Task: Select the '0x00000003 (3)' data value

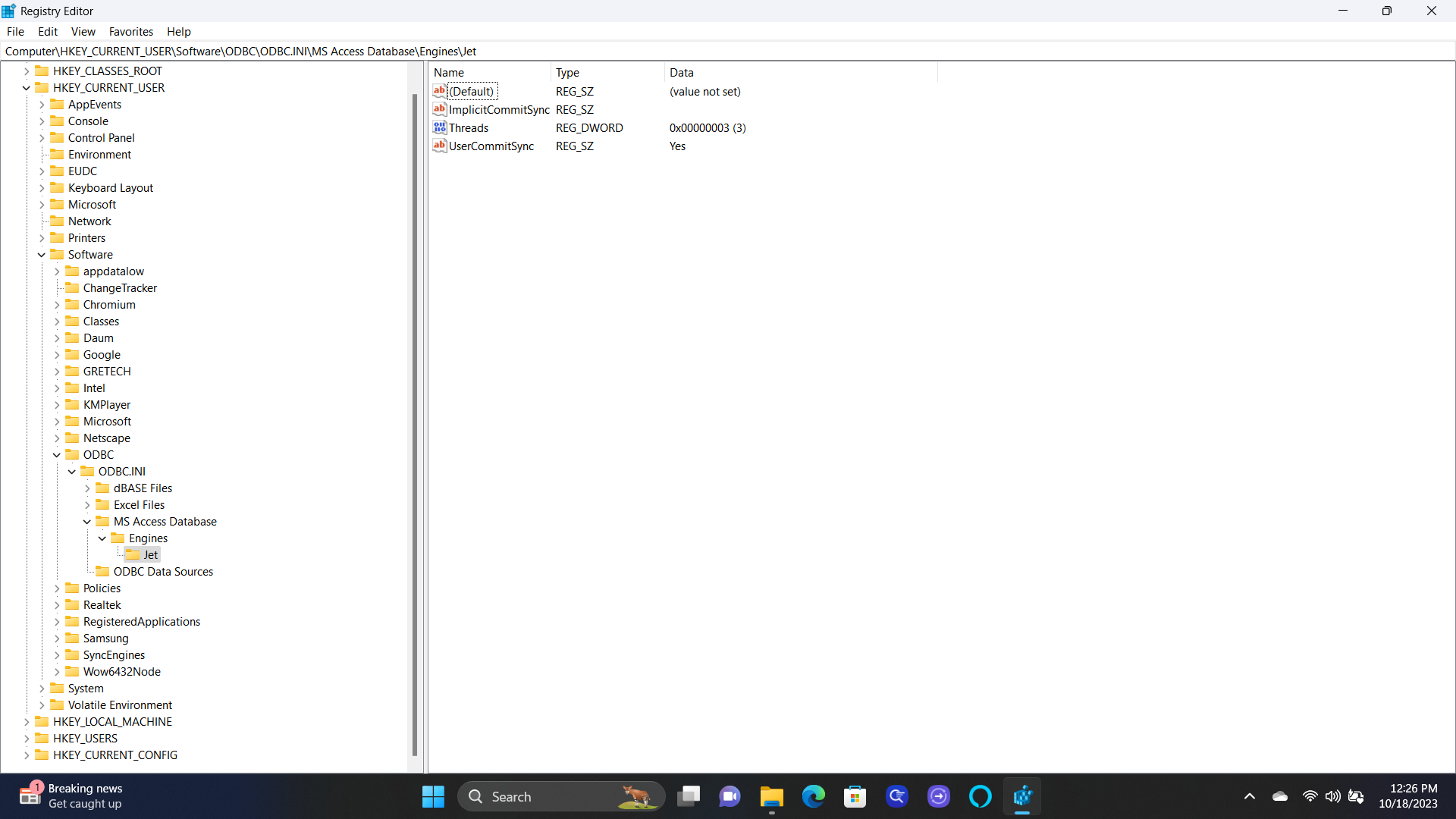Action: (708, 127)
